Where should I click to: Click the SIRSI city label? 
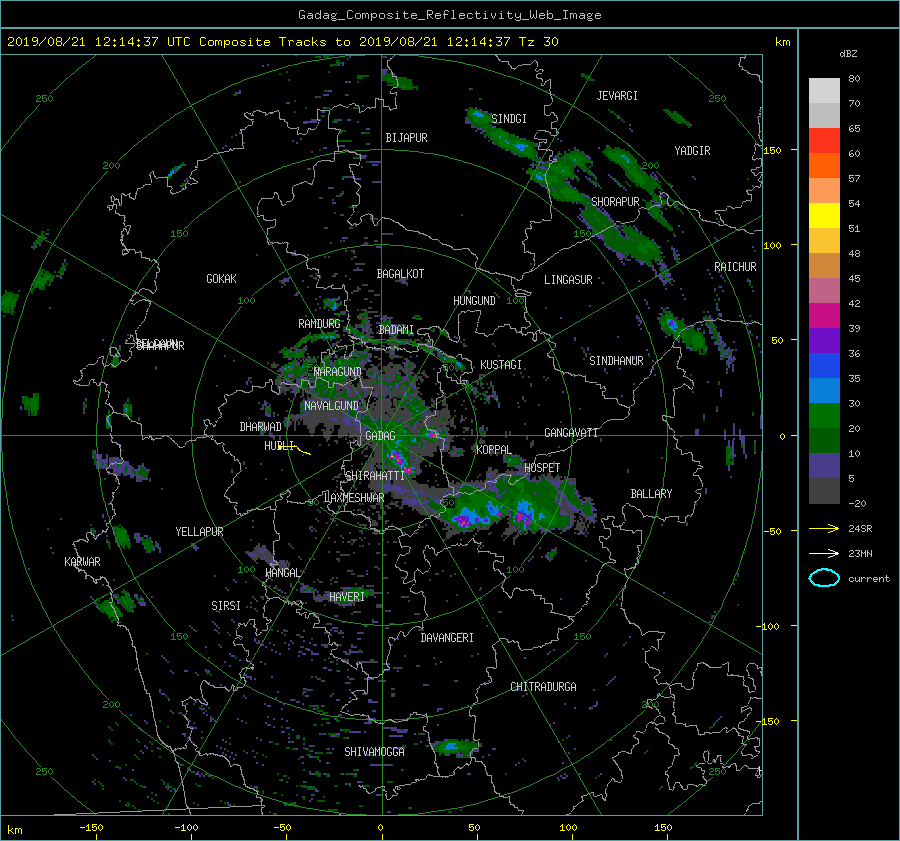click(226, 606)
